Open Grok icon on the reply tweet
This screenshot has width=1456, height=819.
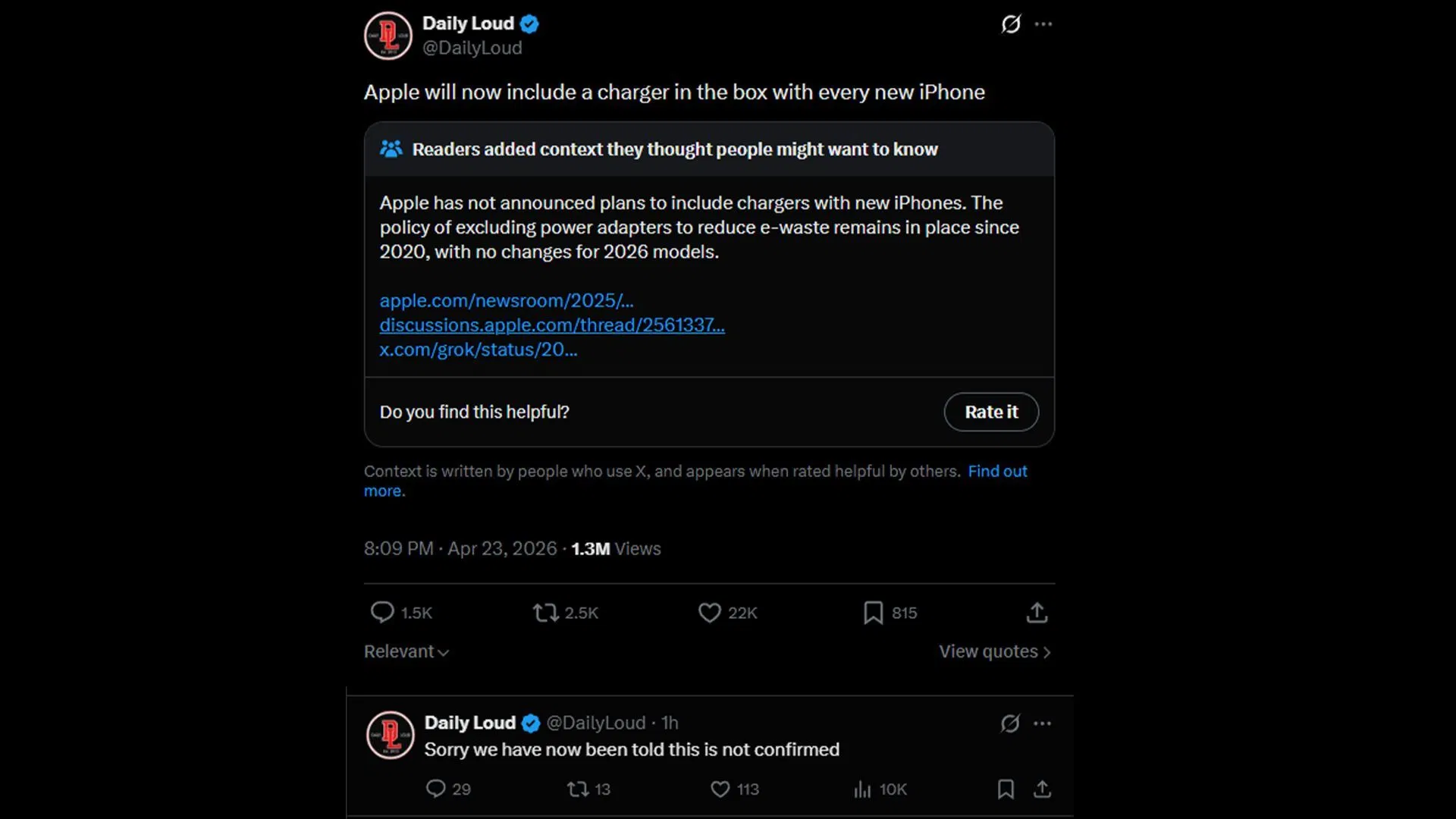tap(1009, 723)
